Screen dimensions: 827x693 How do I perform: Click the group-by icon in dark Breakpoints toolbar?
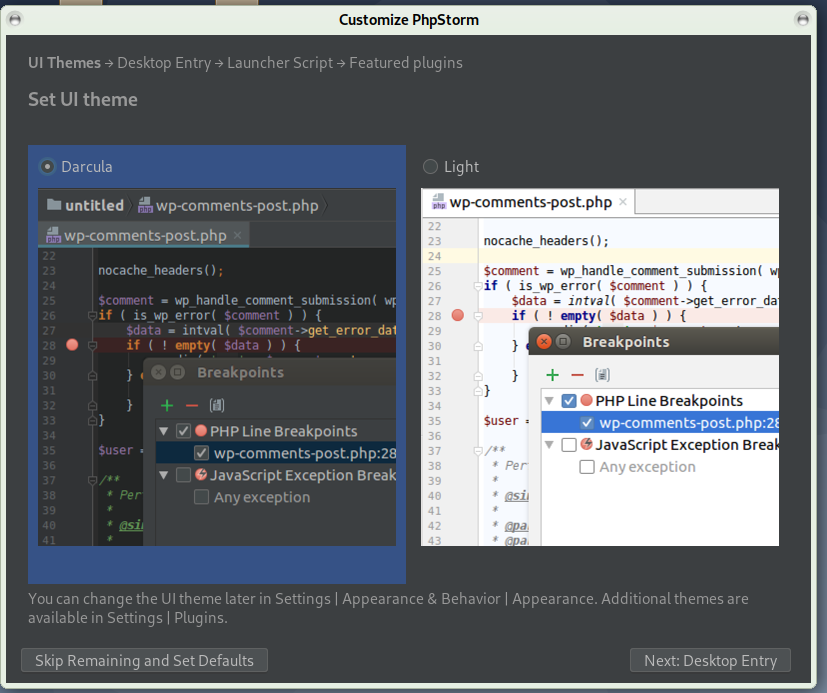216,405
